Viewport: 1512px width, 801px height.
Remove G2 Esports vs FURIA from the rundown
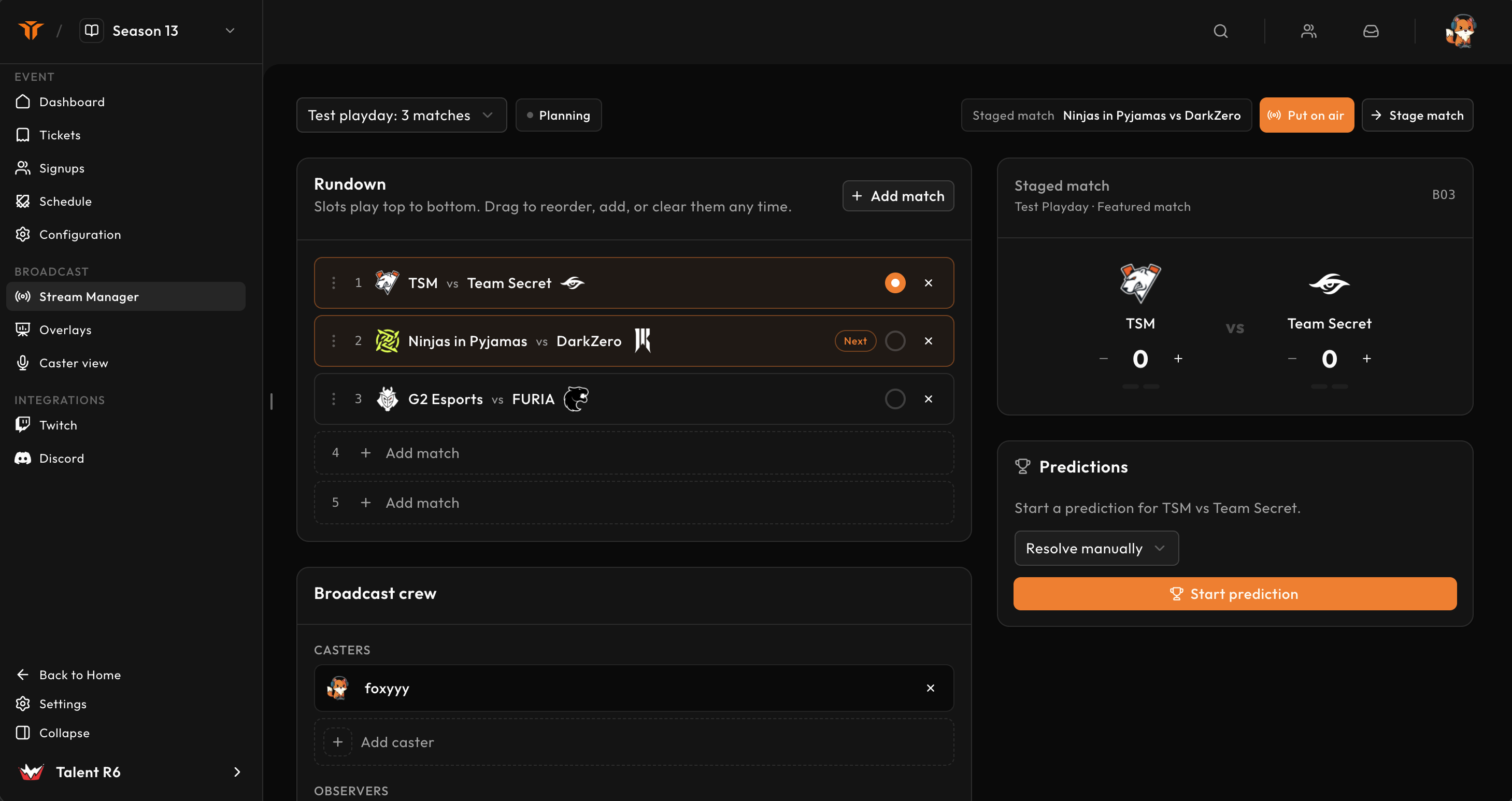pyautogui.click(x=928, y=399)
